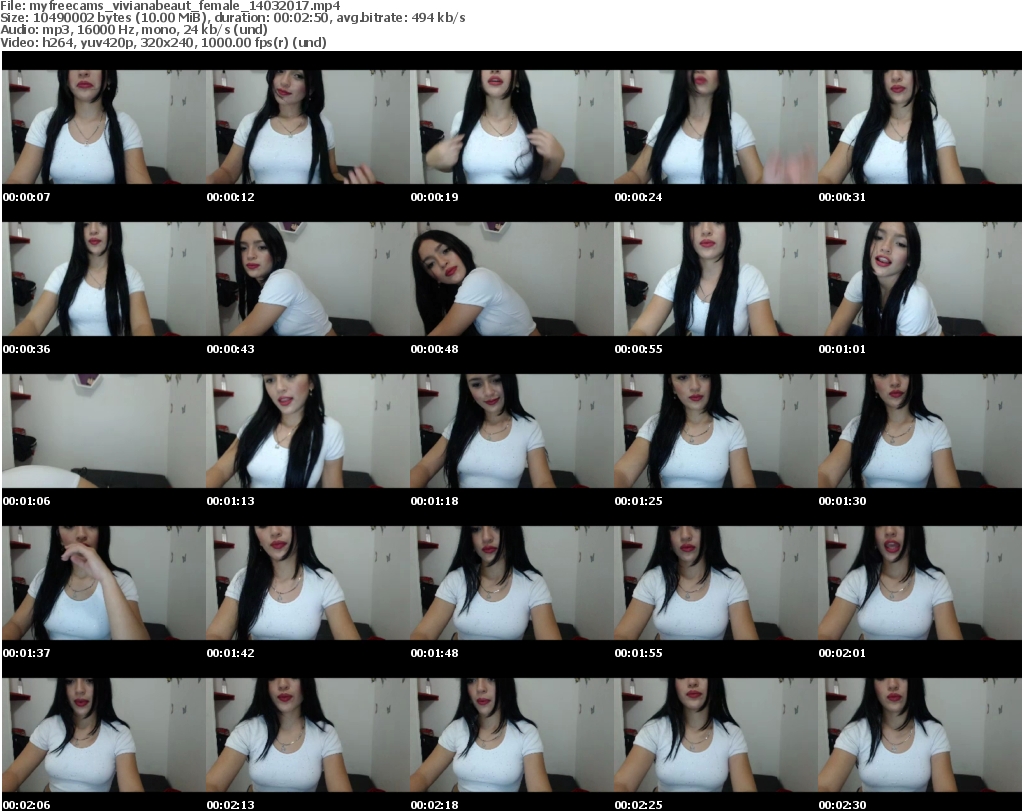1024x811 pixels.
Task: Pick the thumbnail at 00:01:37
Action: point(104,583)
